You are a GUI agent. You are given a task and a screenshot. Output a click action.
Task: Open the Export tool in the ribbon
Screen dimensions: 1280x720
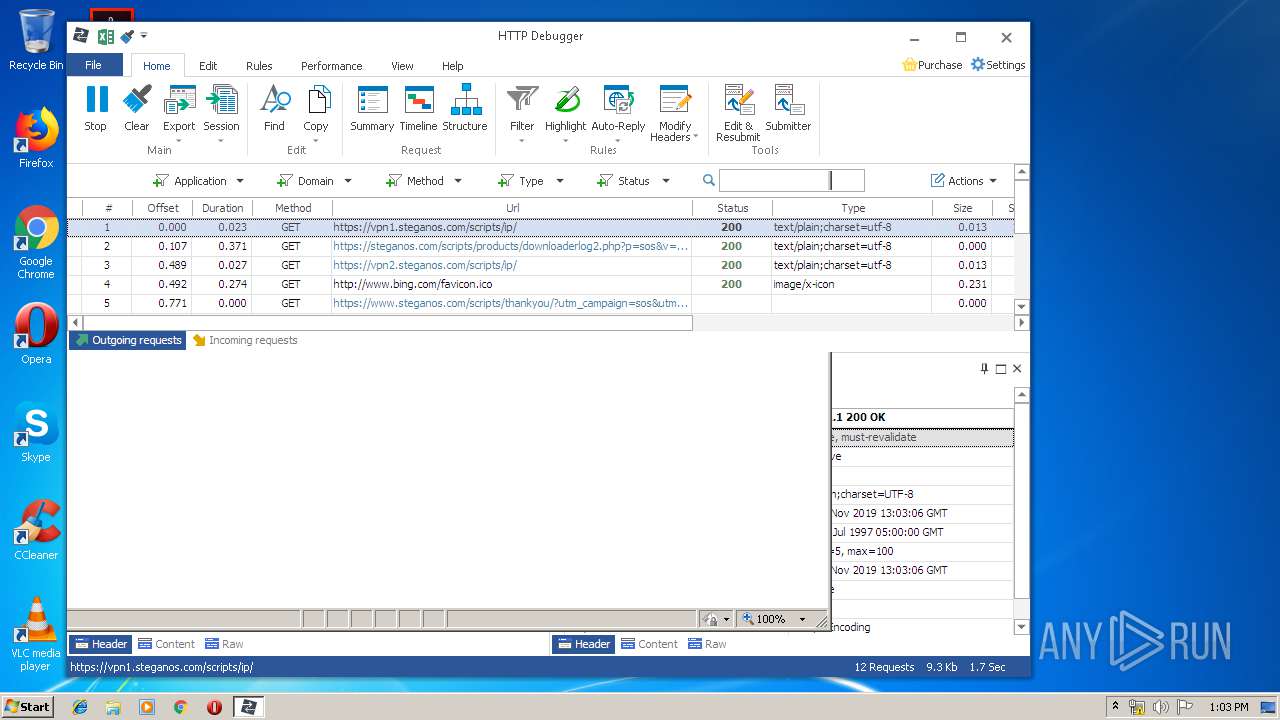179,112
